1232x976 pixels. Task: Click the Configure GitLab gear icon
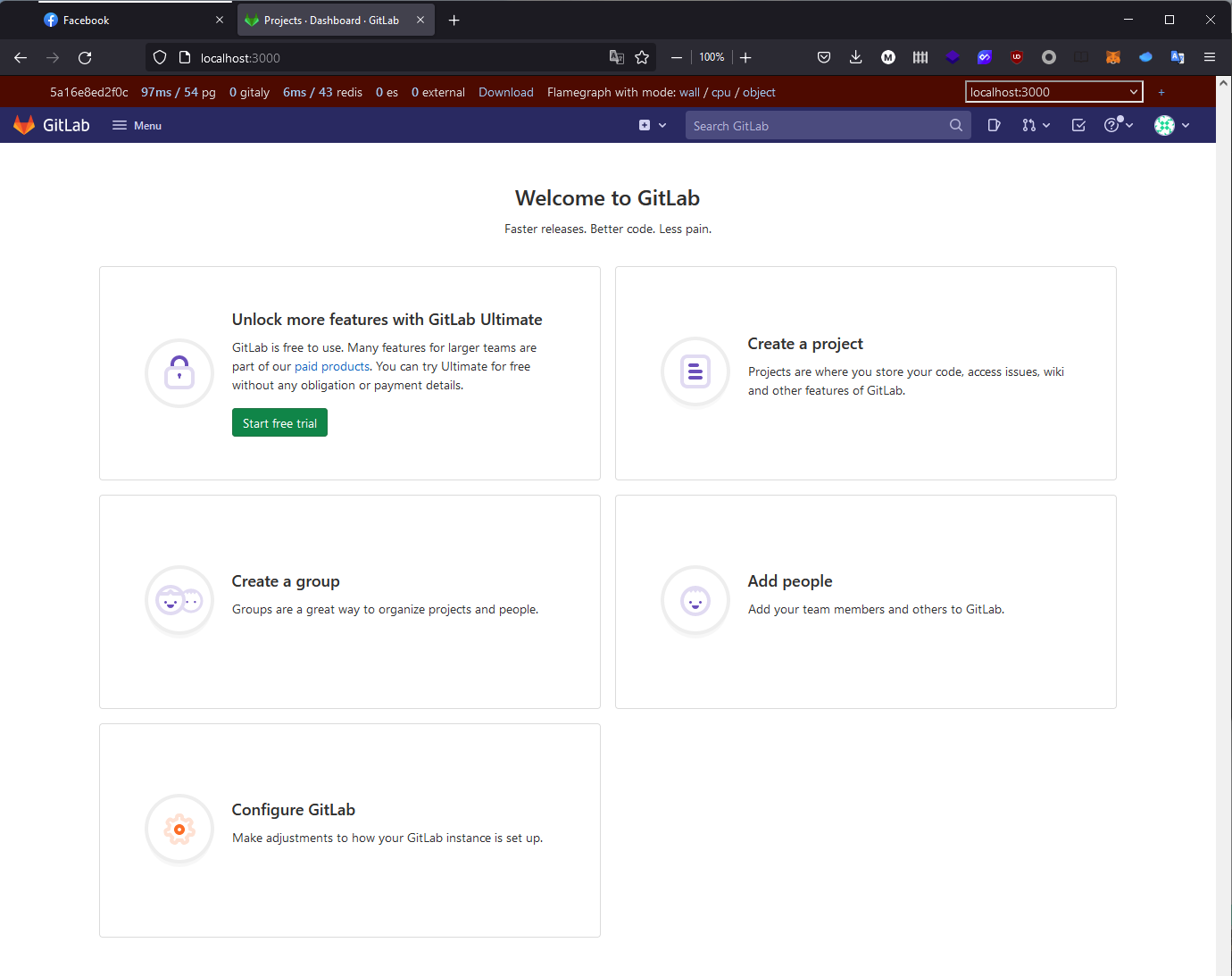pos(179,829)
